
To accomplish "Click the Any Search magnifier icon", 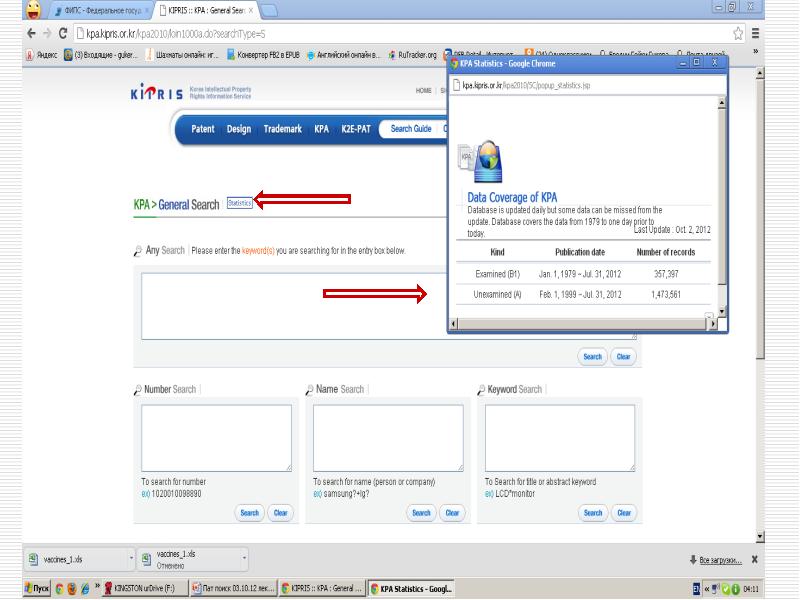I will click(138, 250).
